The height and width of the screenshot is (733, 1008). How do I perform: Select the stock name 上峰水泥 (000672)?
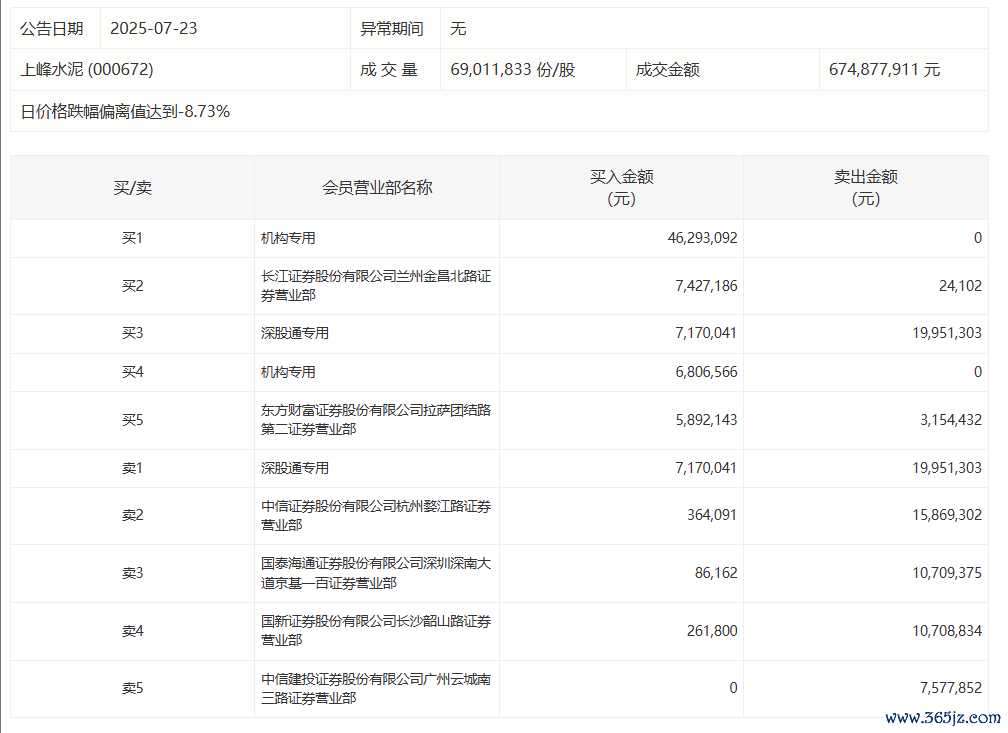(87, 70)
